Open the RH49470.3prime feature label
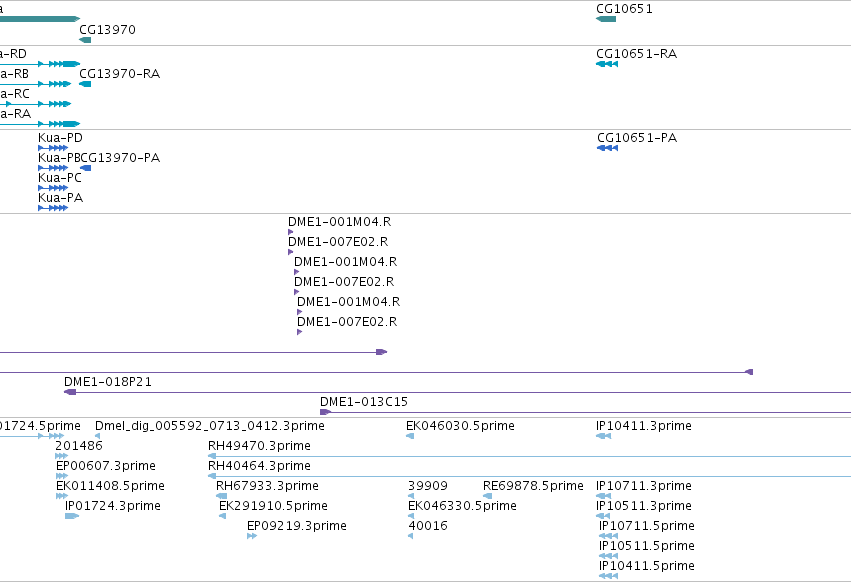This screenshot has height=582, width=851. pos(259,446)
